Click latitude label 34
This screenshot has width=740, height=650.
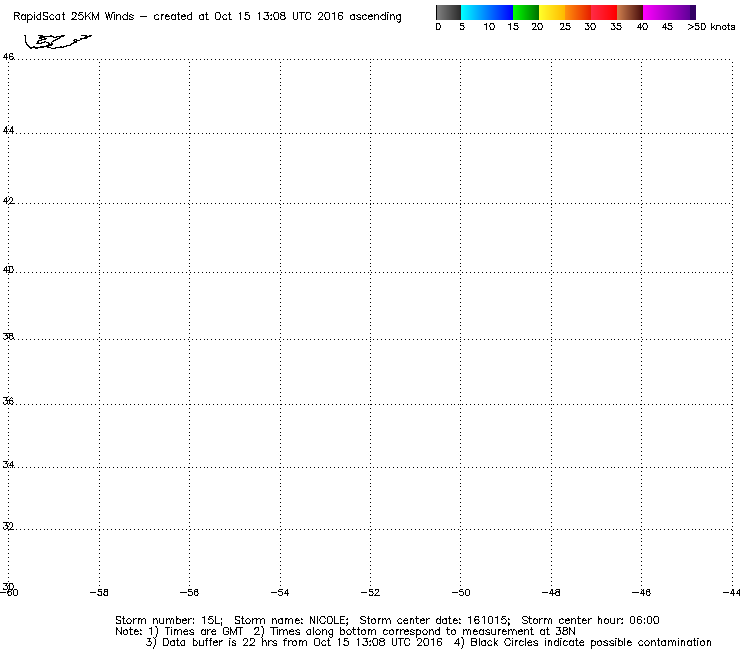8,464
